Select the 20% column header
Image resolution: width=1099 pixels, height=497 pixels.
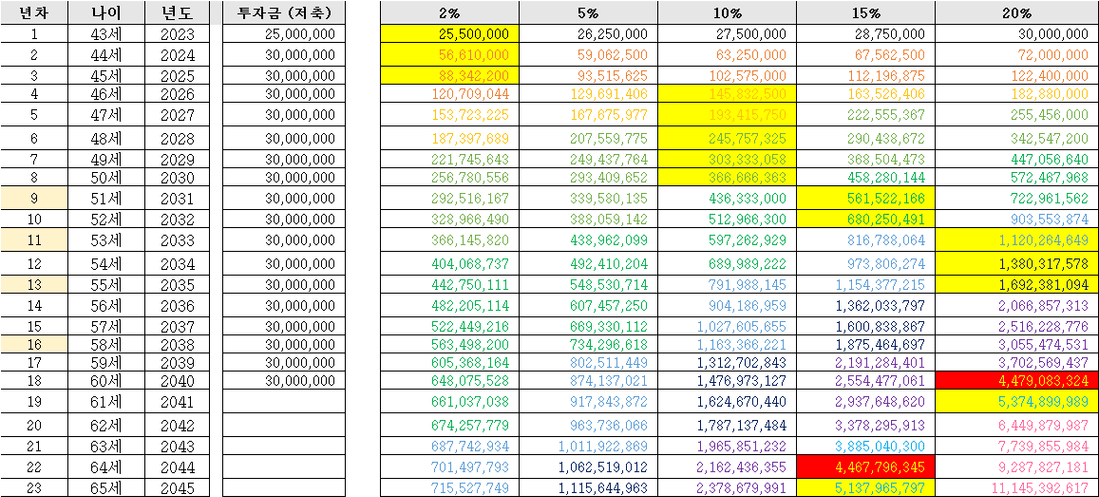click(1017, 13)
